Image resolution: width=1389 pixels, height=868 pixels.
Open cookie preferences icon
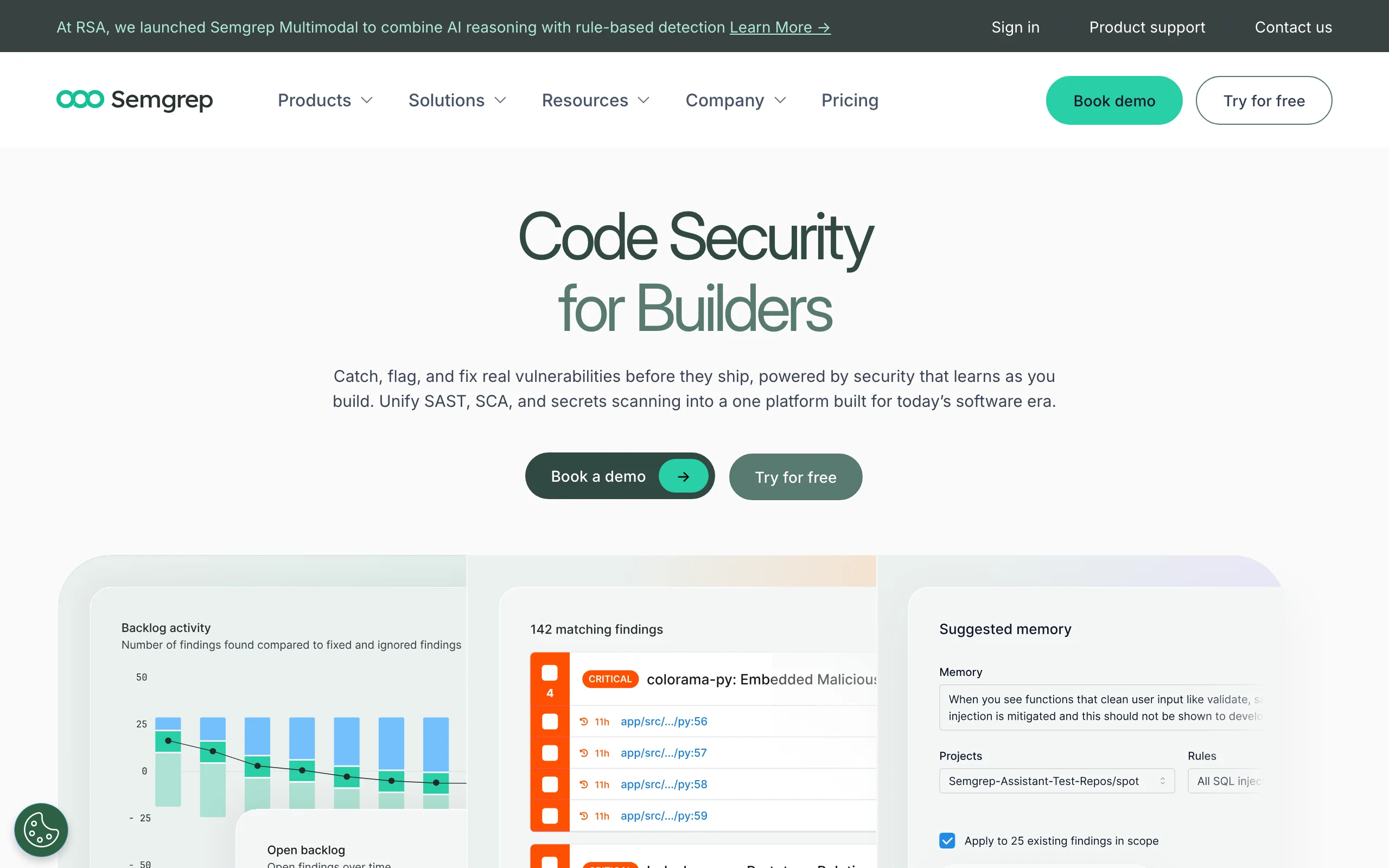click(x=41, y=829)
